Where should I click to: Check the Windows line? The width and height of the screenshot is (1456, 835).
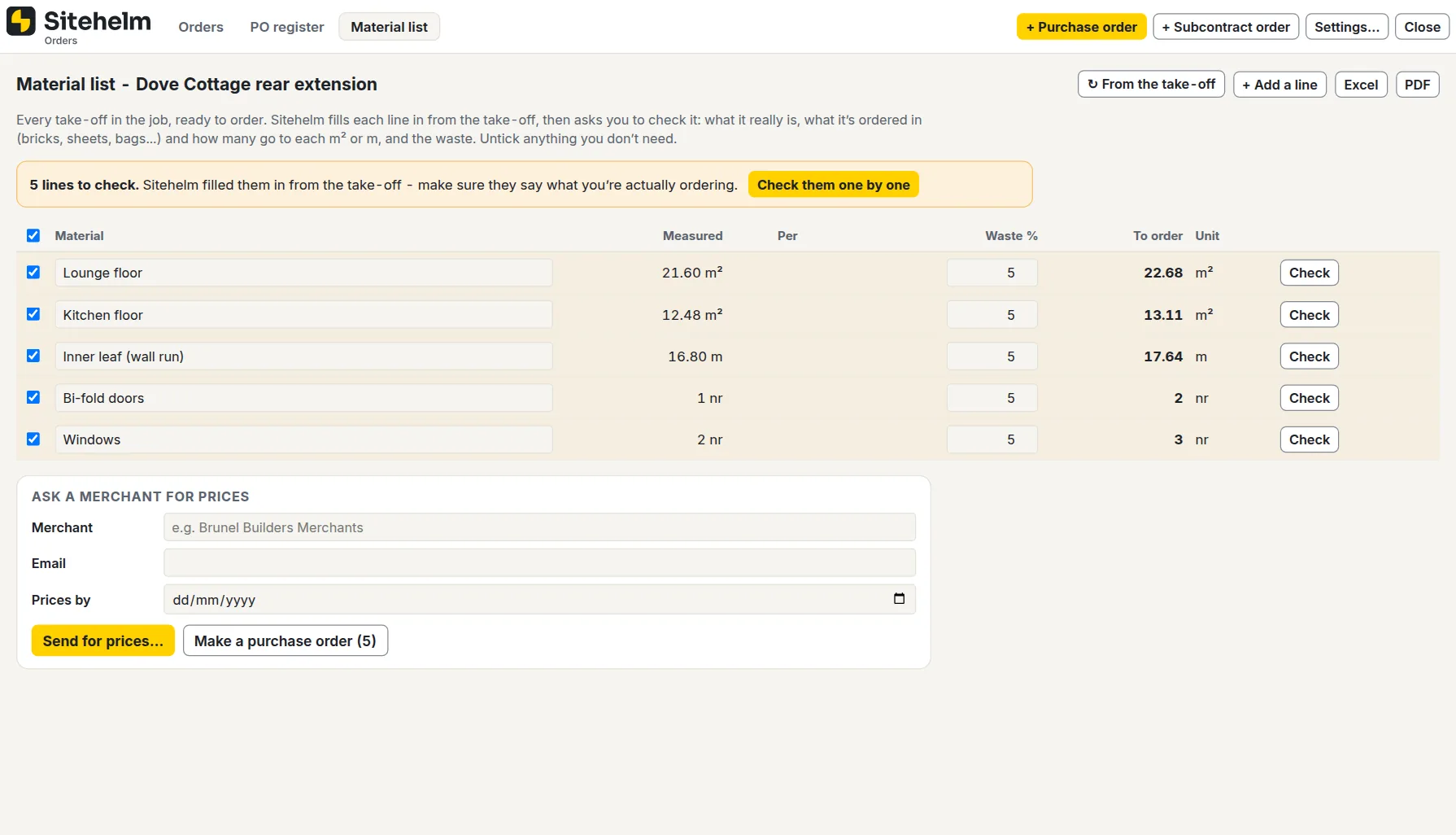click(1310, 439)
